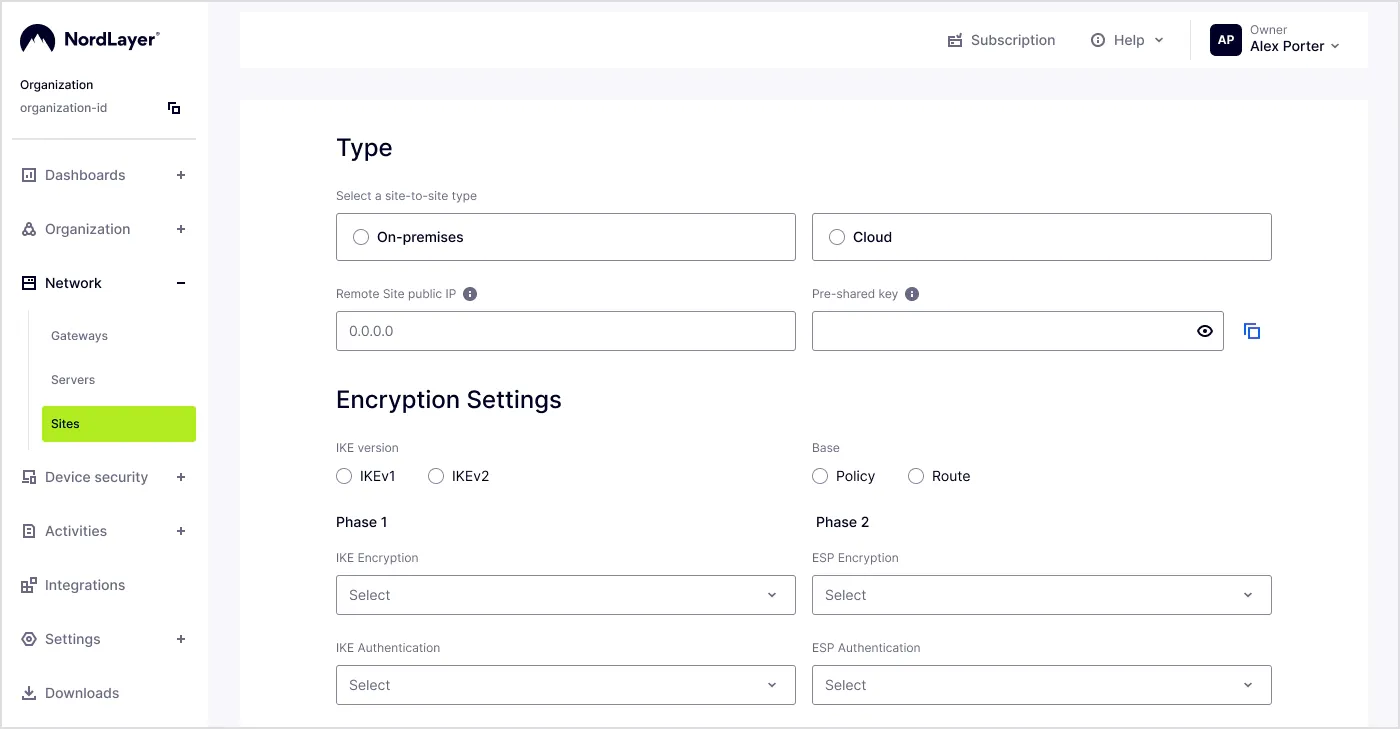Click the Integrations sidebar icon
1400x729 pixels.
coord(29,585)
